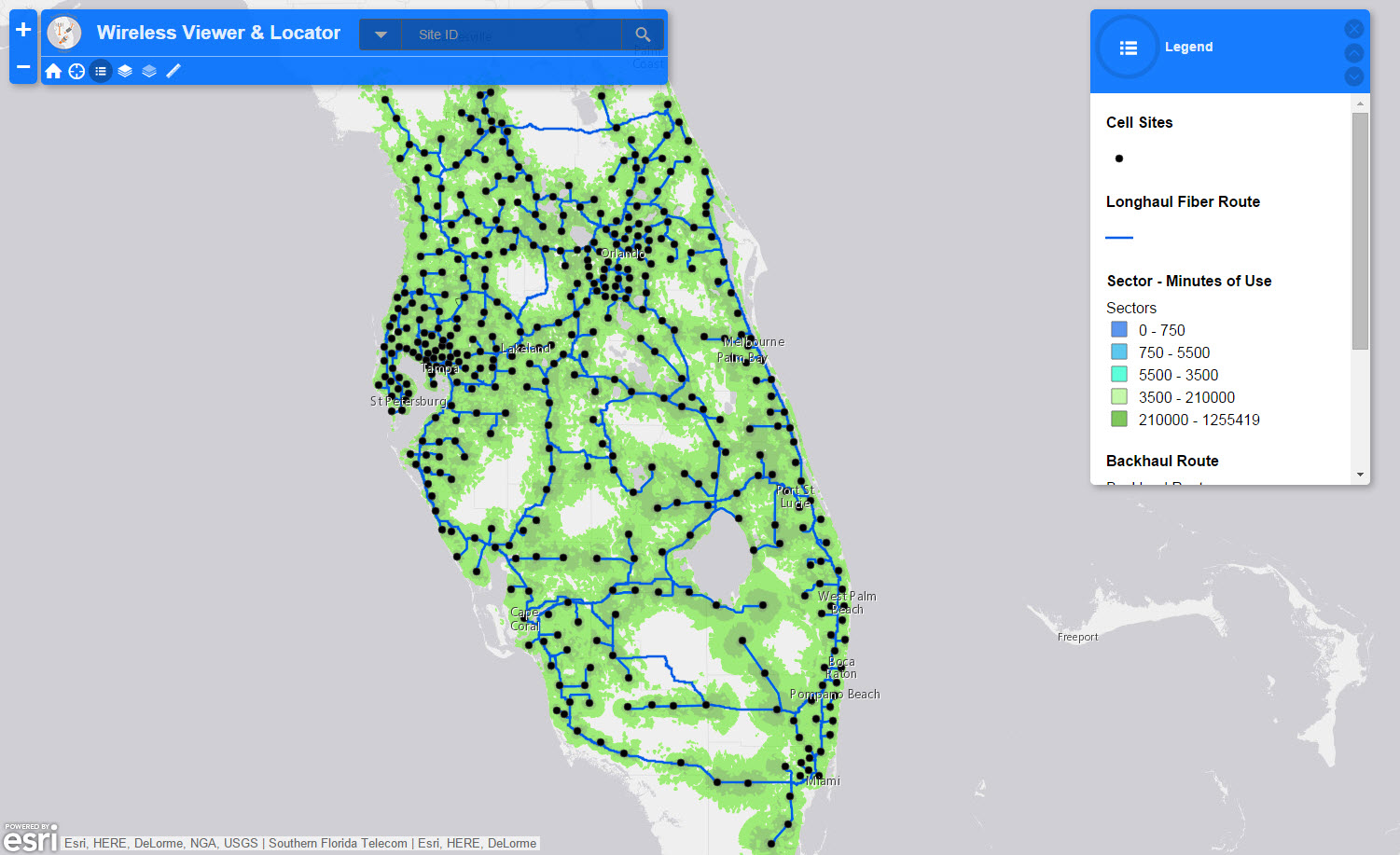Click the Freeport map label
Screen dimensions: 1400x855
(x=1078, y=637)
